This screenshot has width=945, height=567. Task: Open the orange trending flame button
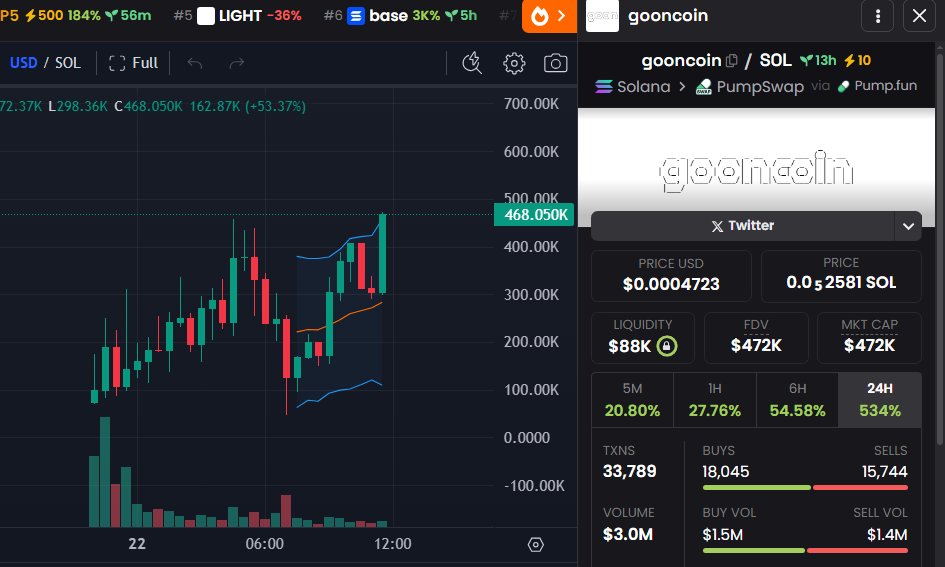pos(549,16)
